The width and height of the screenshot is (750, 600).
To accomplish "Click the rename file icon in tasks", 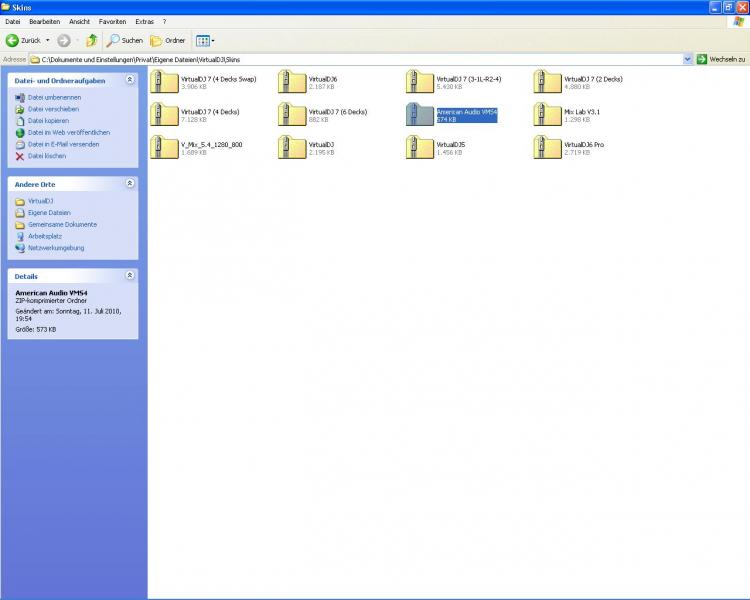I will pos(20,98).
